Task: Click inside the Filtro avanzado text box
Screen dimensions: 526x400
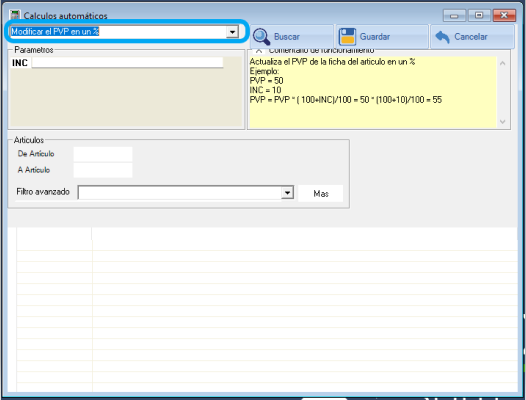Action: point(180,193)
